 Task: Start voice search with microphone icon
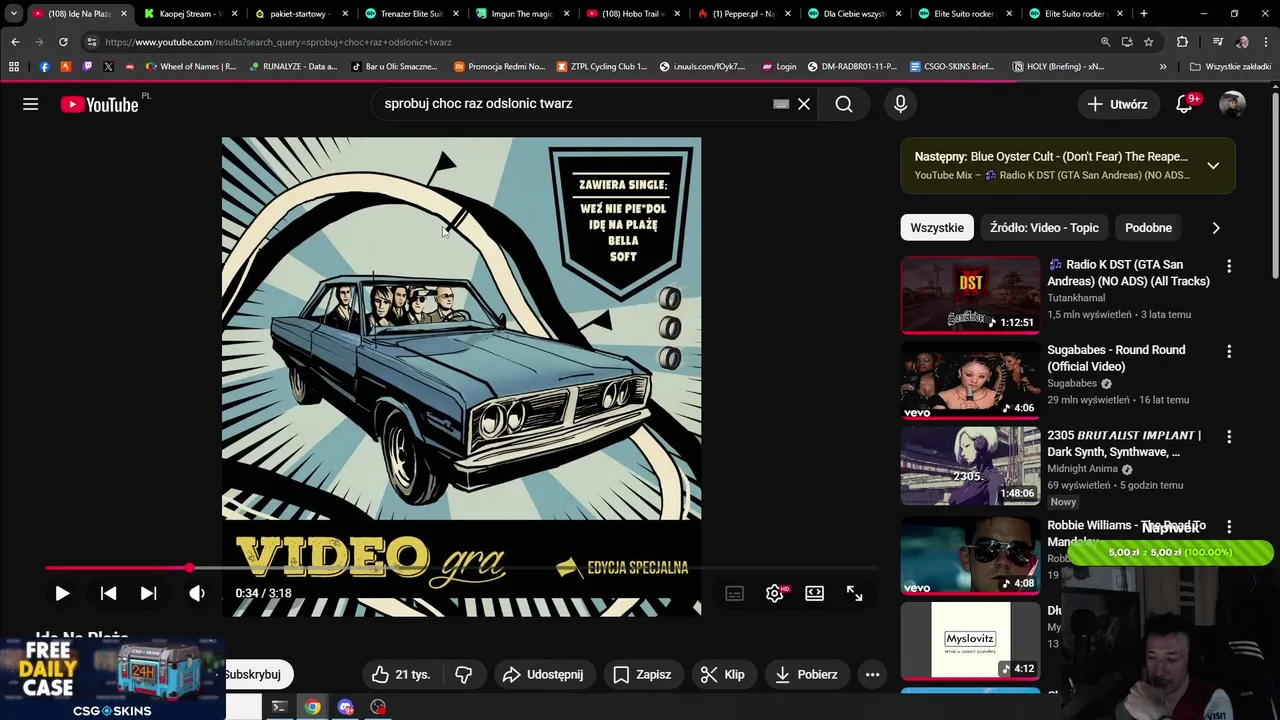pyautogui.click(x=900, y=104)
